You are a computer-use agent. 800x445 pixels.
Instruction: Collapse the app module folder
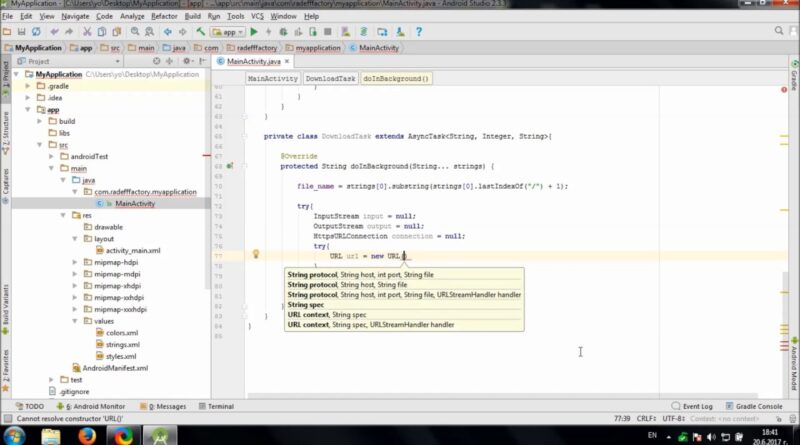tap(28, 110)
